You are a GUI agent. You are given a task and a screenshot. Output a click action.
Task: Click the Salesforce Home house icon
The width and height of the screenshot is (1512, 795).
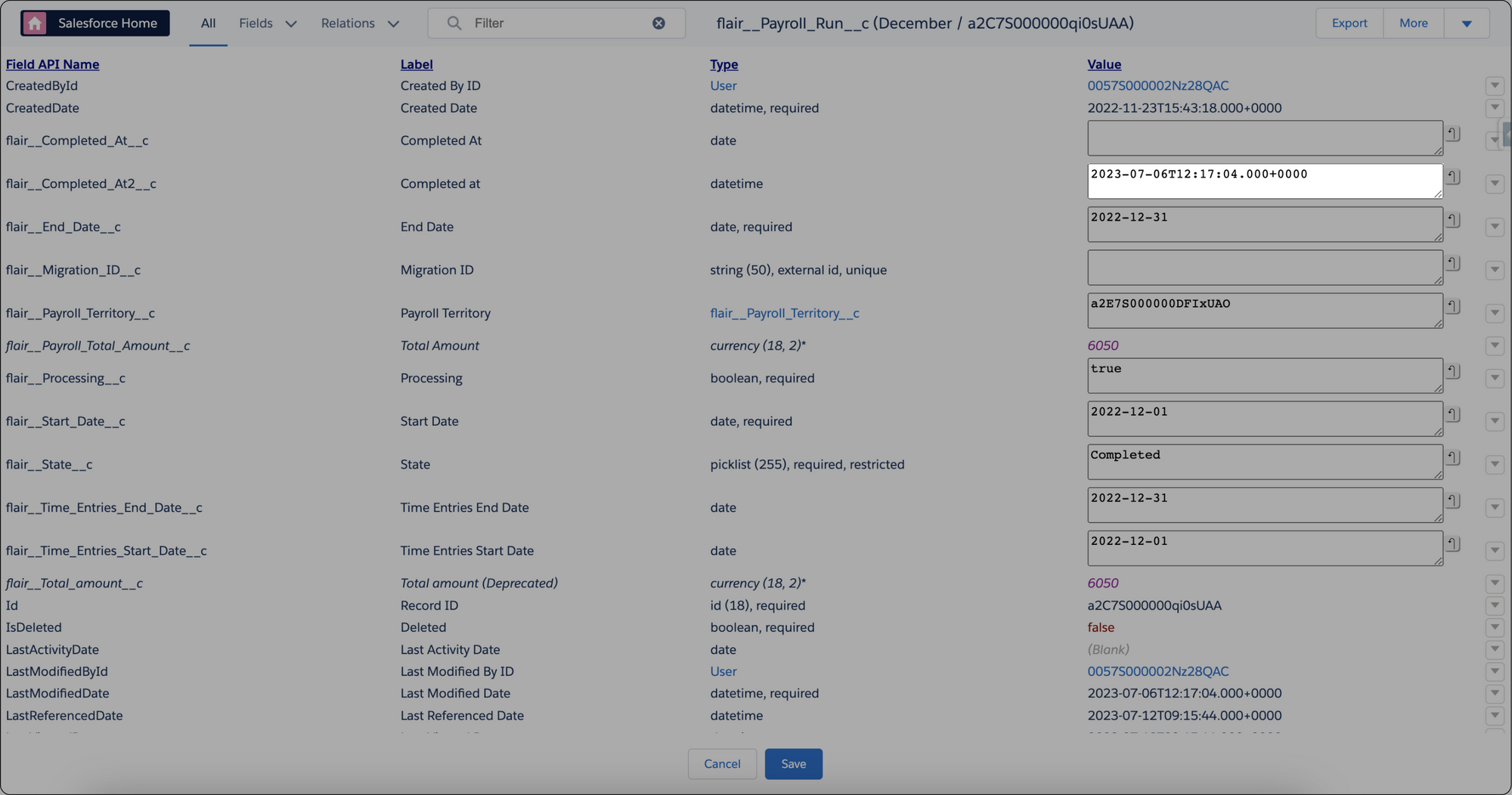click(x=35, y=23)
